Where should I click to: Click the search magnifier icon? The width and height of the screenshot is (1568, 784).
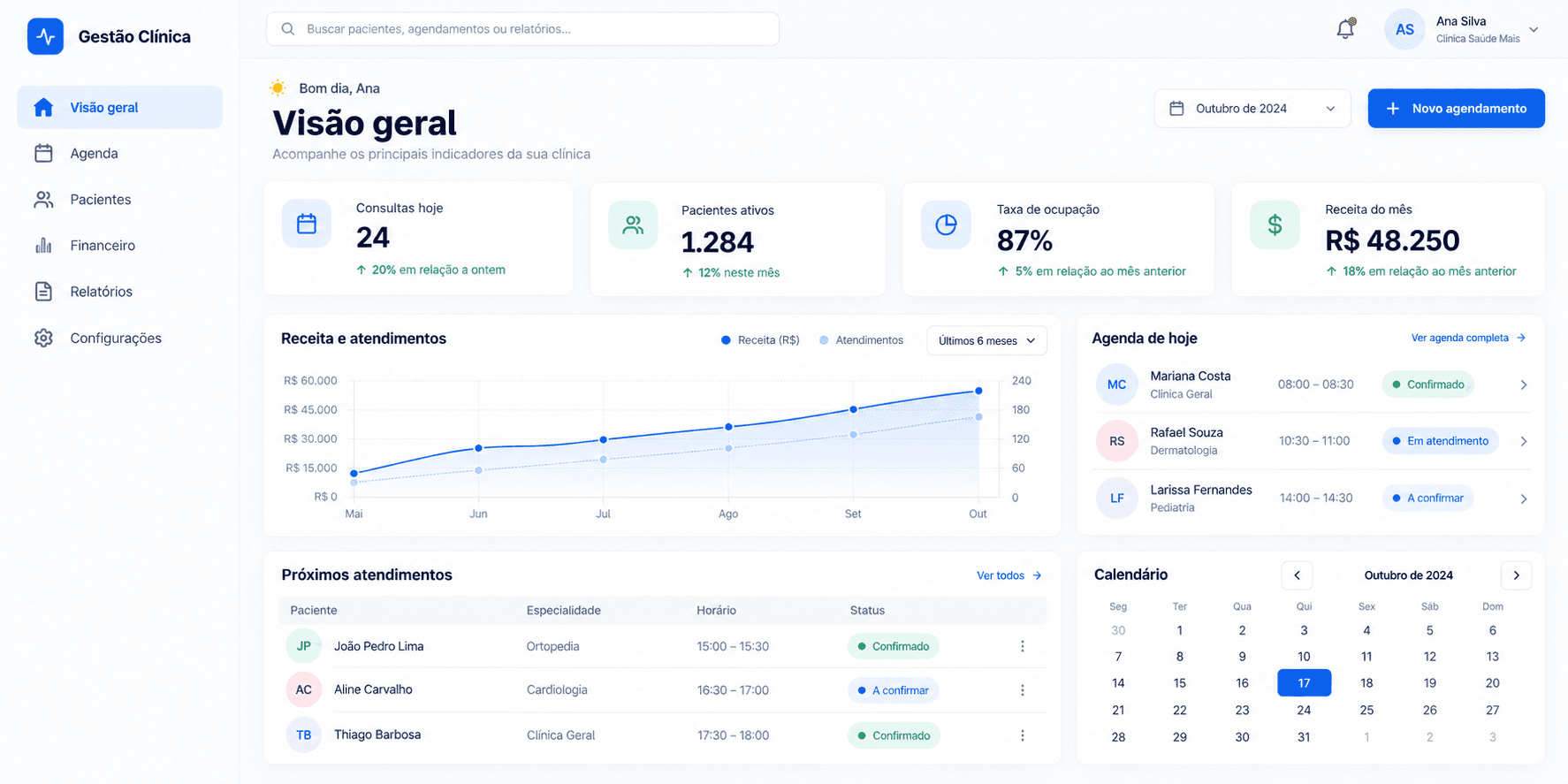pos(288,29)
